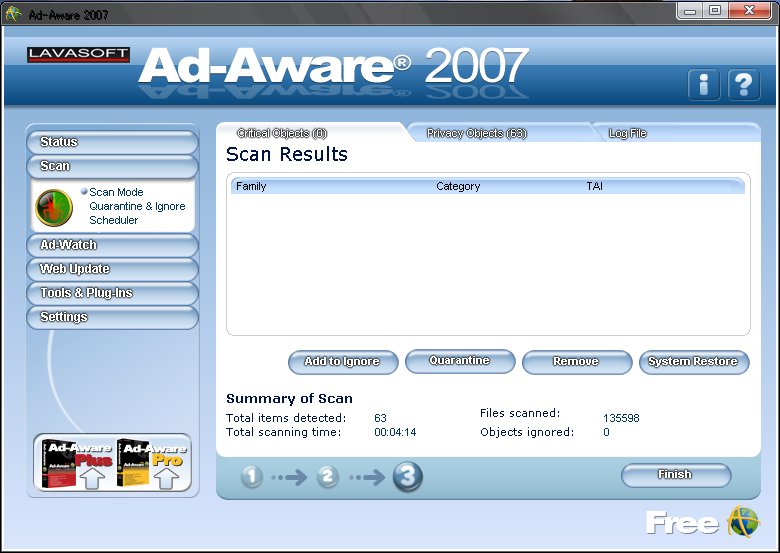Viewport: 780px width, 553px height.
Task: Sort by Family column header
Action: tap(251, 186)
